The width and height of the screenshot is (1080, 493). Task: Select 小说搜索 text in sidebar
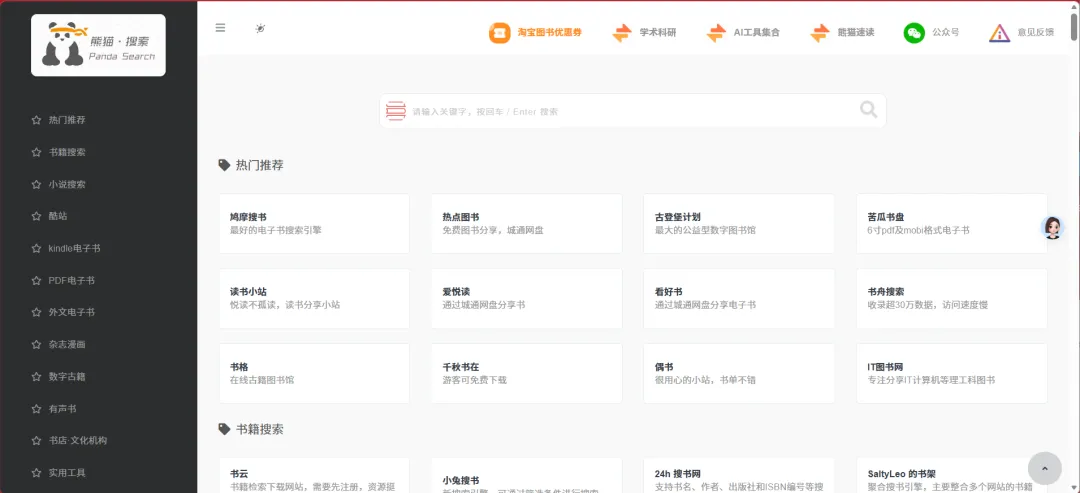click(x=67, y=185)
